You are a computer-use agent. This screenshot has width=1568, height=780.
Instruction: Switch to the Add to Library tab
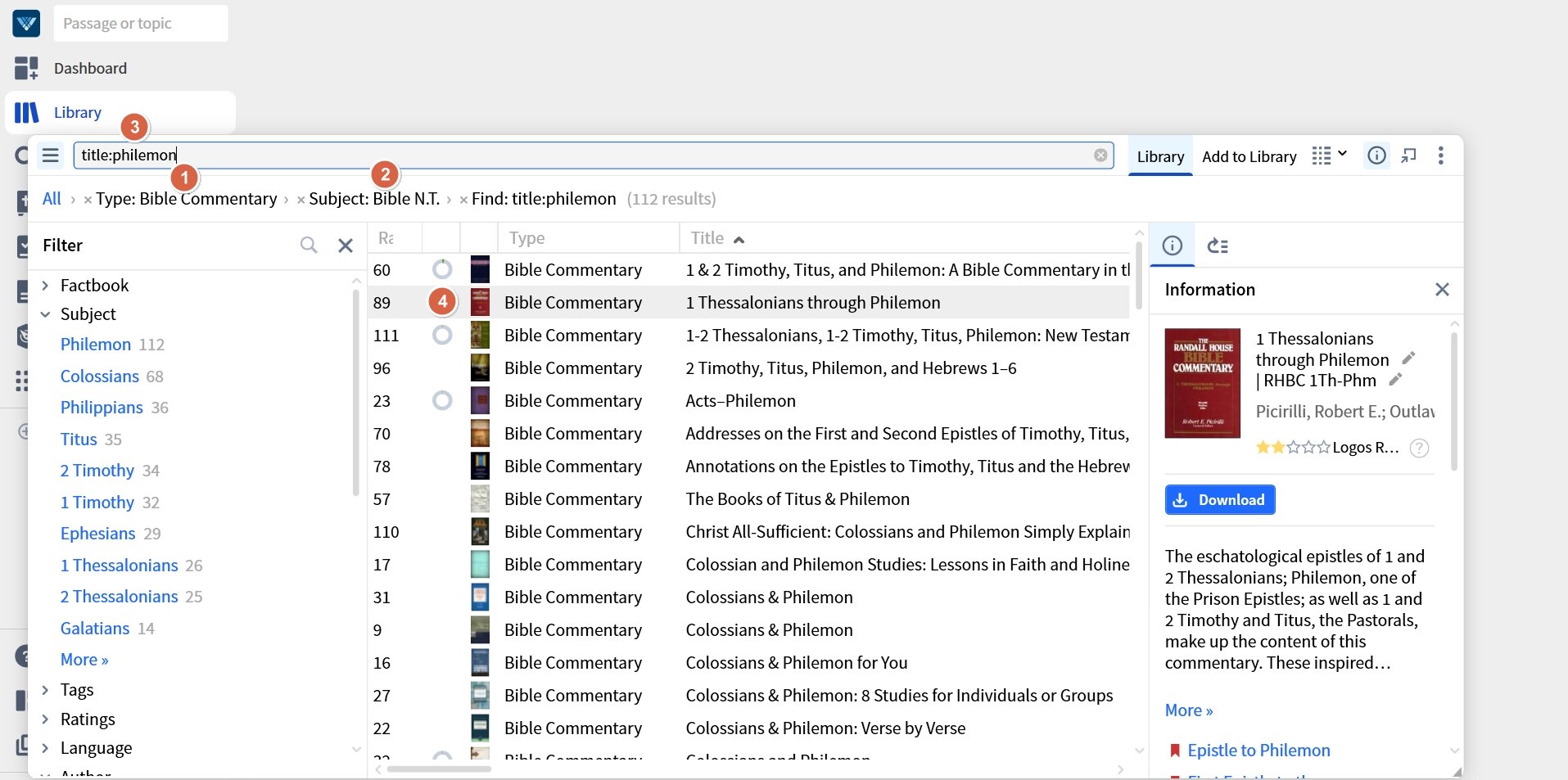pos(1249,156)
